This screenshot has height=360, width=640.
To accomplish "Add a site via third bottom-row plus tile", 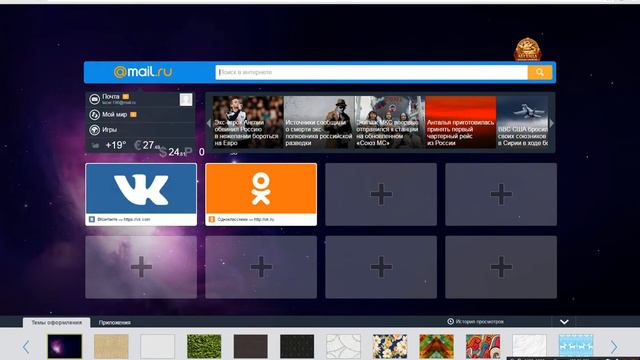I will [x=381, y=267].
